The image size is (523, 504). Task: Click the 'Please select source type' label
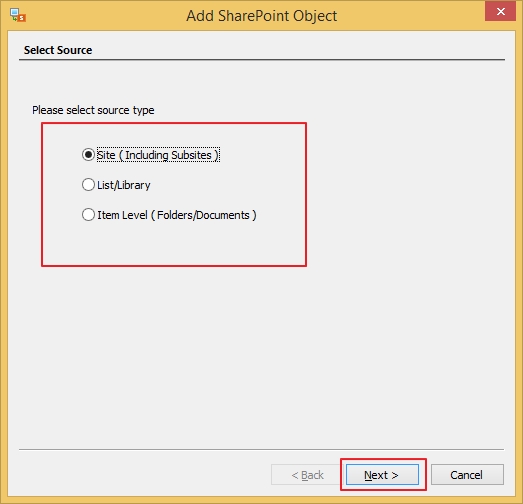(93, 110)
